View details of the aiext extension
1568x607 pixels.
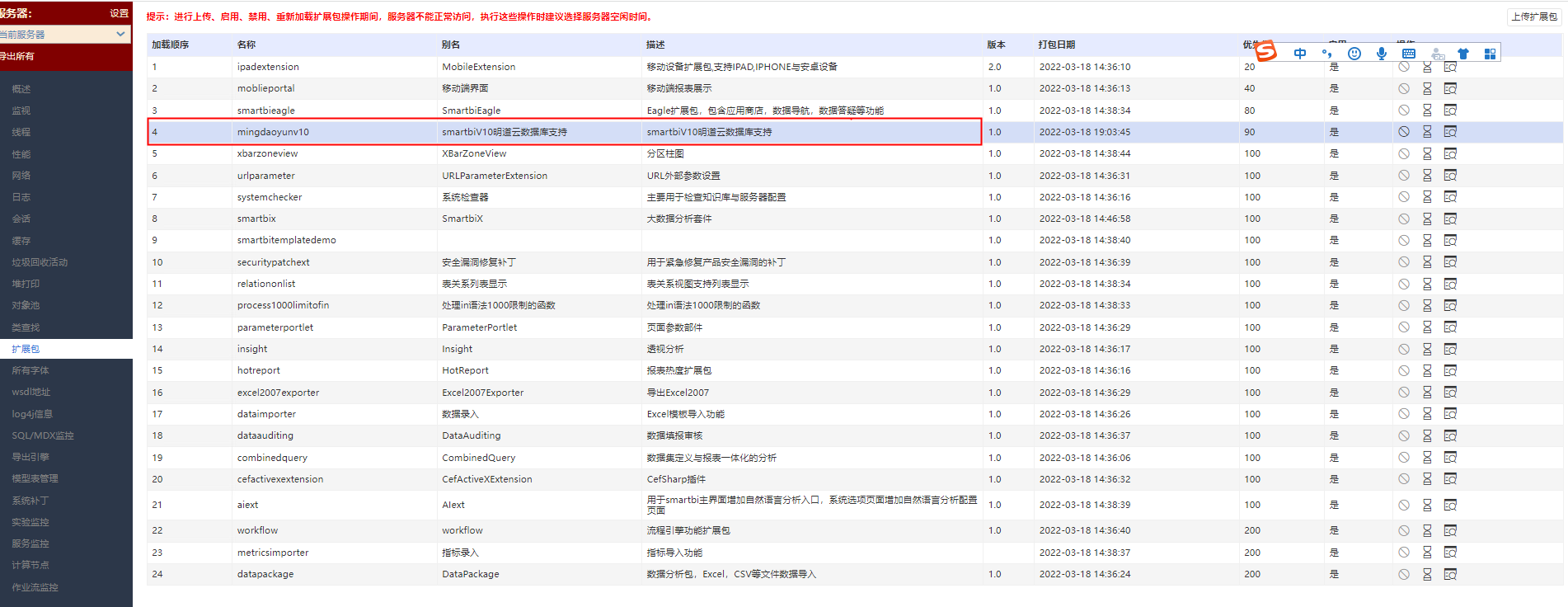1450,505
